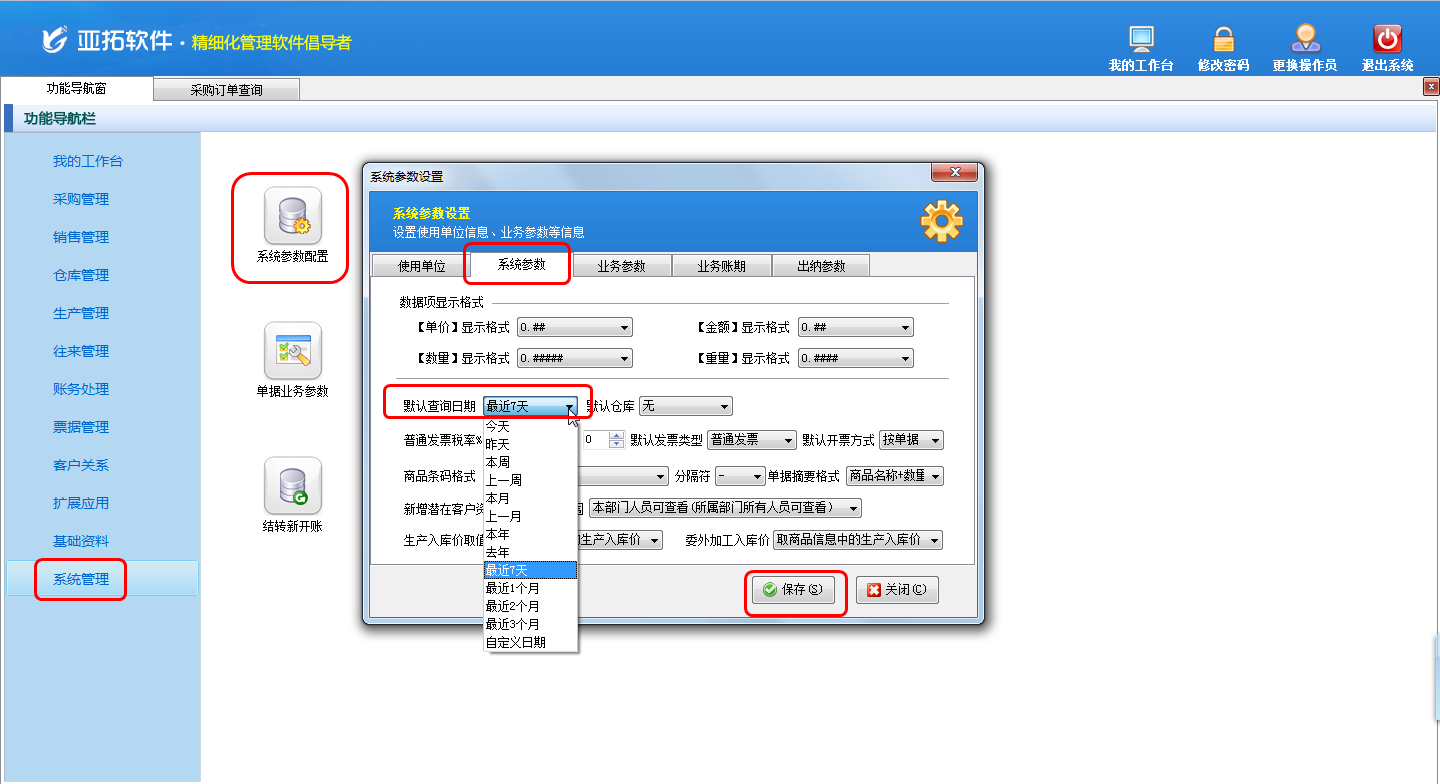Click the gear icon in dialog header
Image resolution: width=1440 pixels, height=784 pixels.
940,222
